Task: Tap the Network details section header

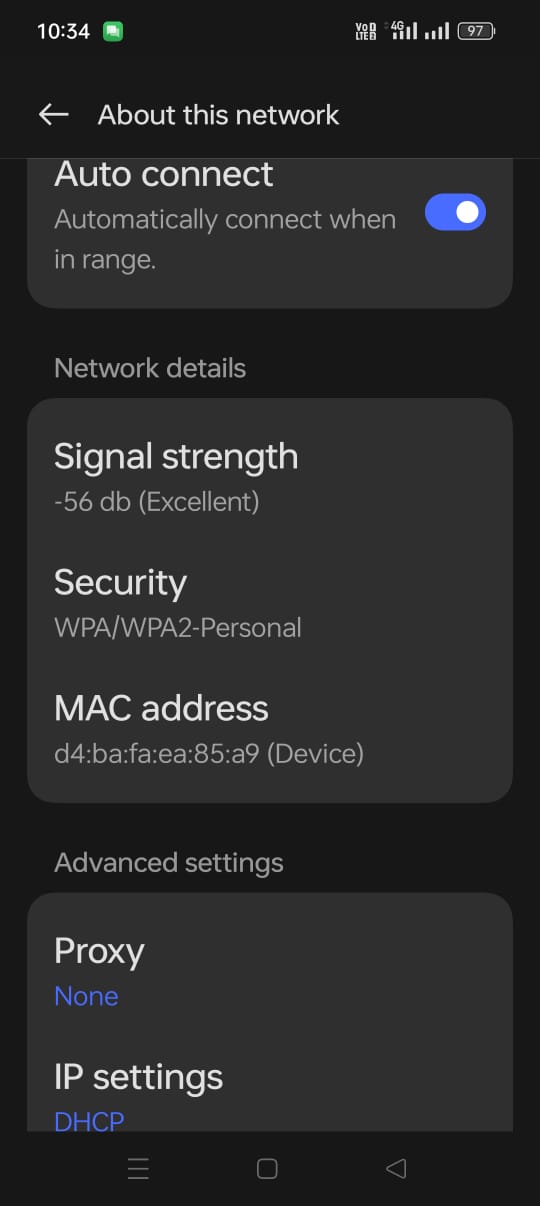Action: tap(150, 368)
